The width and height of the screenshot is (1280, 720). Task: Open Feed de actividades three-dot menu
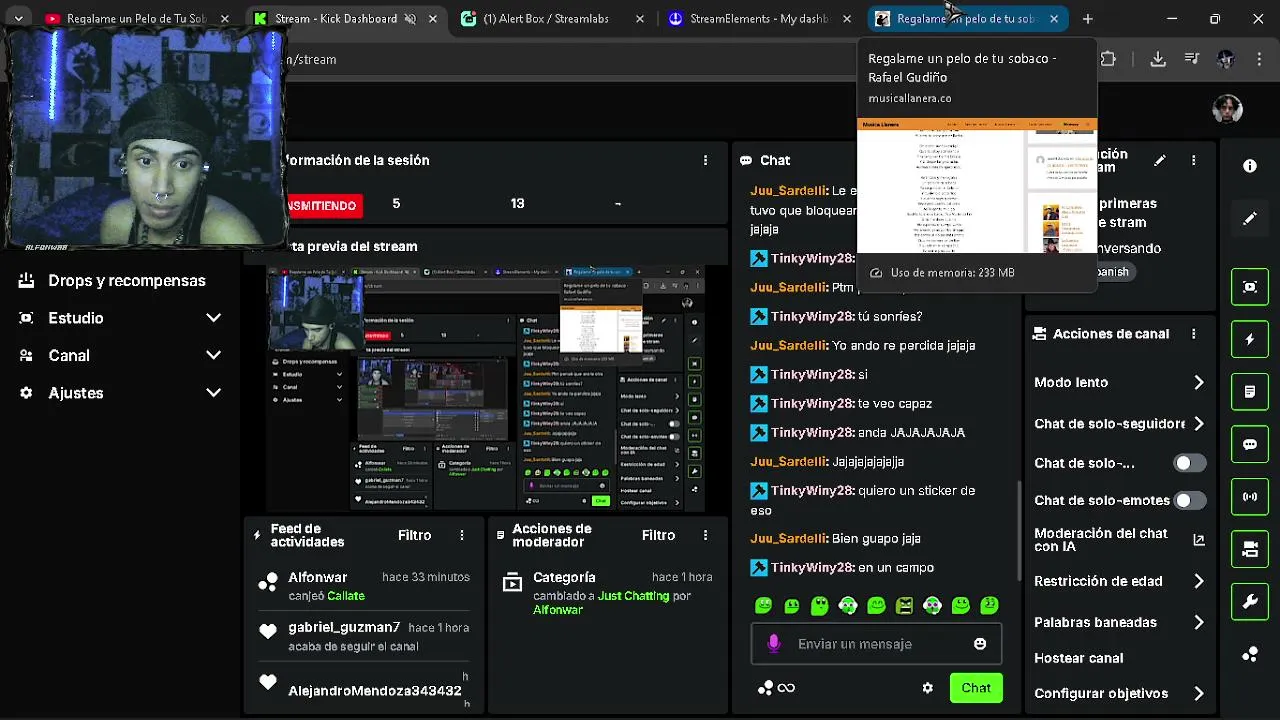coord(461,535)
